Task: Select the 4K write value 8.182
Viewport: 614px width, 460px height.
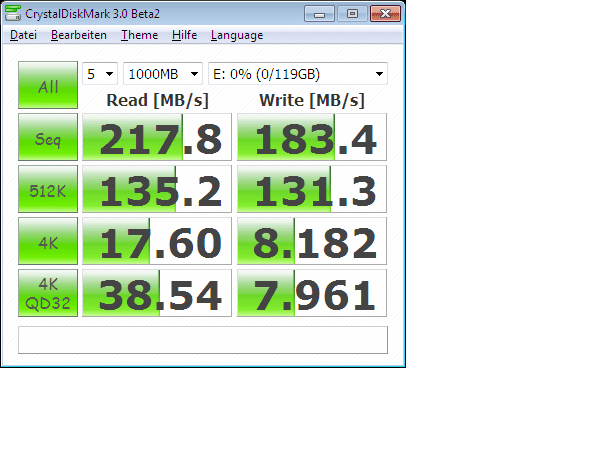Action: click(312, 241)
